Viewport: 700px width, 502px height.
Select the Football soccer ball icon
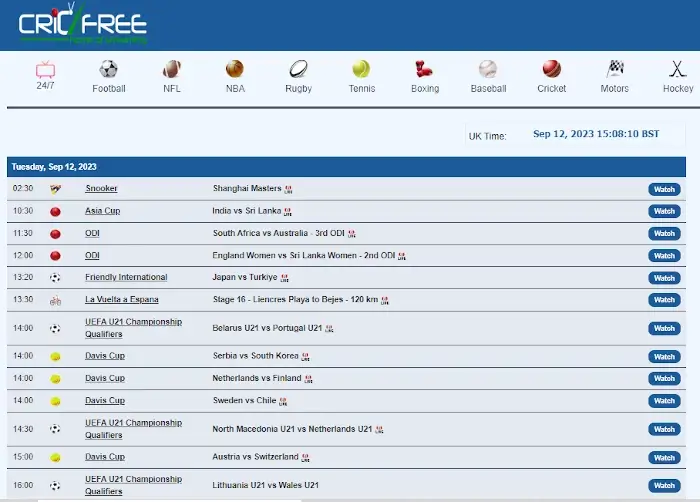click(108, 69)
